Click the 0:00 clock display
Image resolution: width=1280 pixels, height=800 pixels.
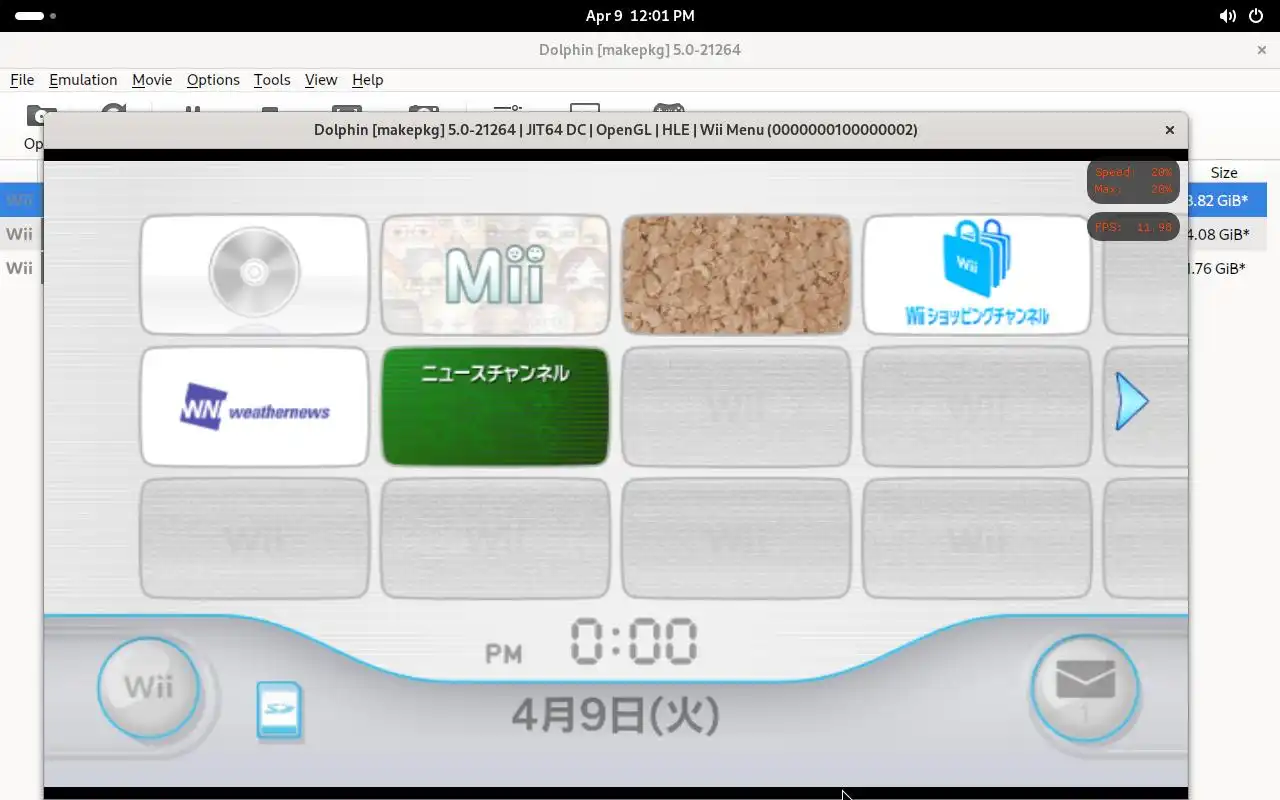pyautogui.click(x=634, y=642)
